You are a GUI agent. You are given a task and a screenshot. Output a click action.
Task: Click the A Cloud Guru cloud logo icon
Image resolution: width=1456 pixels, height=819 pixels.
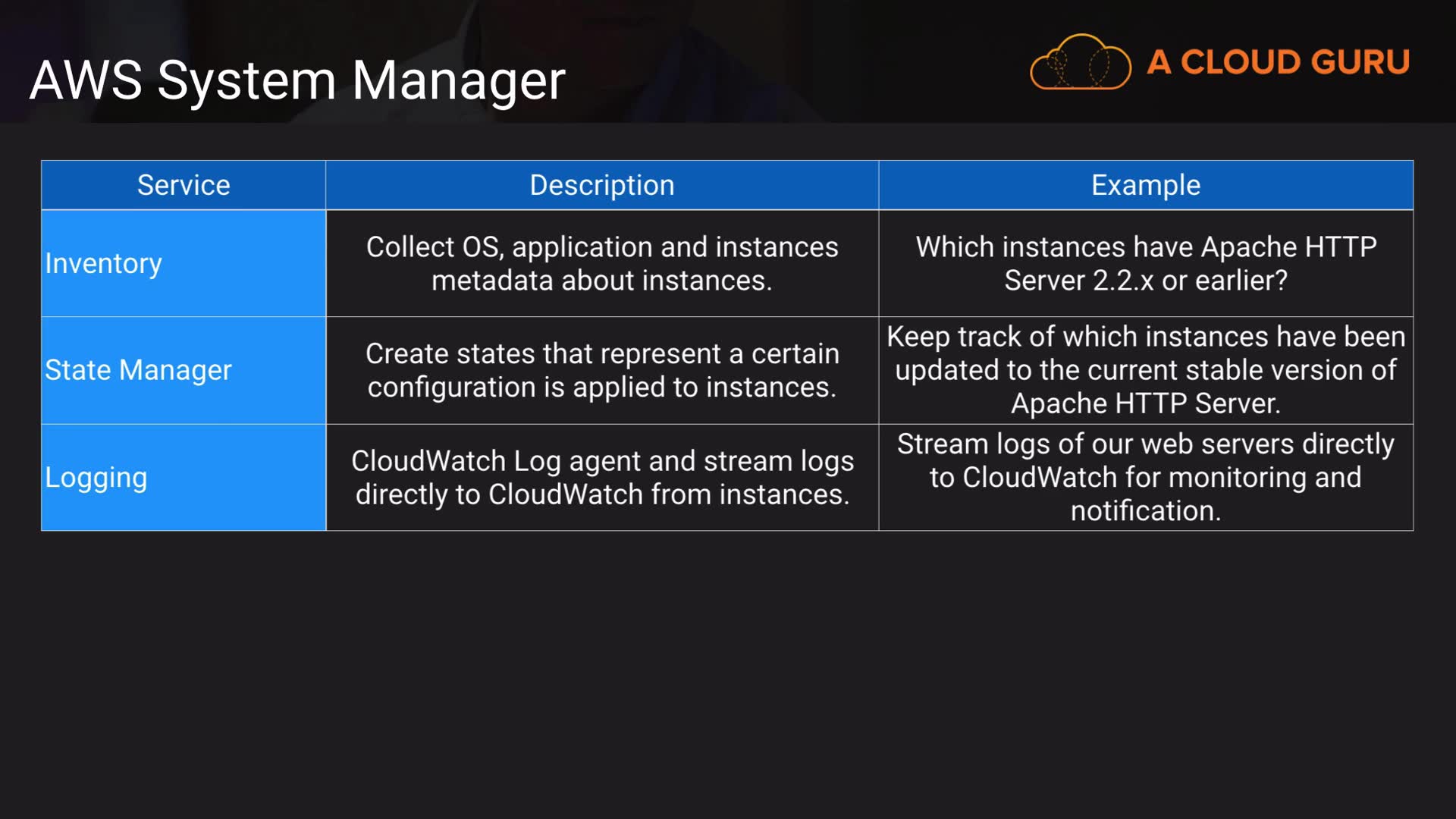[1080, 62]
